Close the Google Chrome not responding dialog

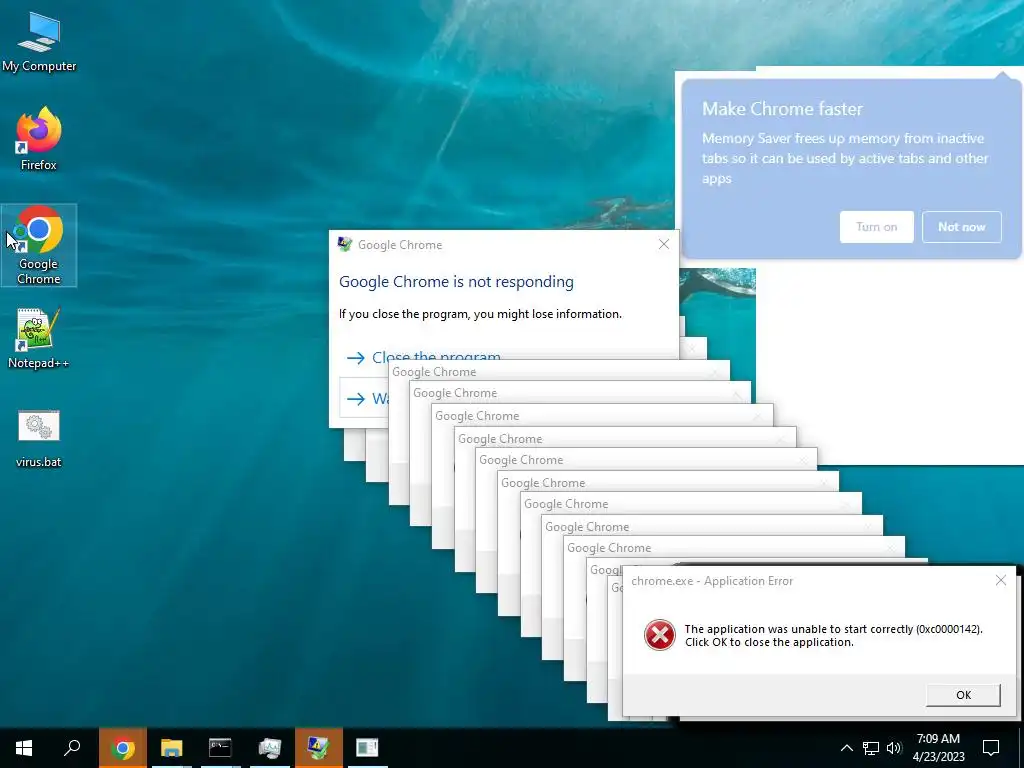click(x=664, y=244)
